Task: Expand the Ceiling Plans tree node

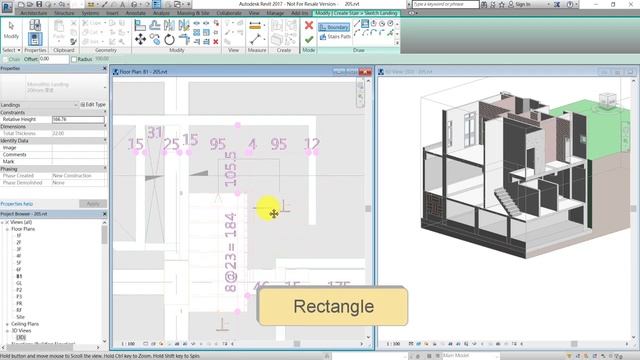Action: point(7,324)
